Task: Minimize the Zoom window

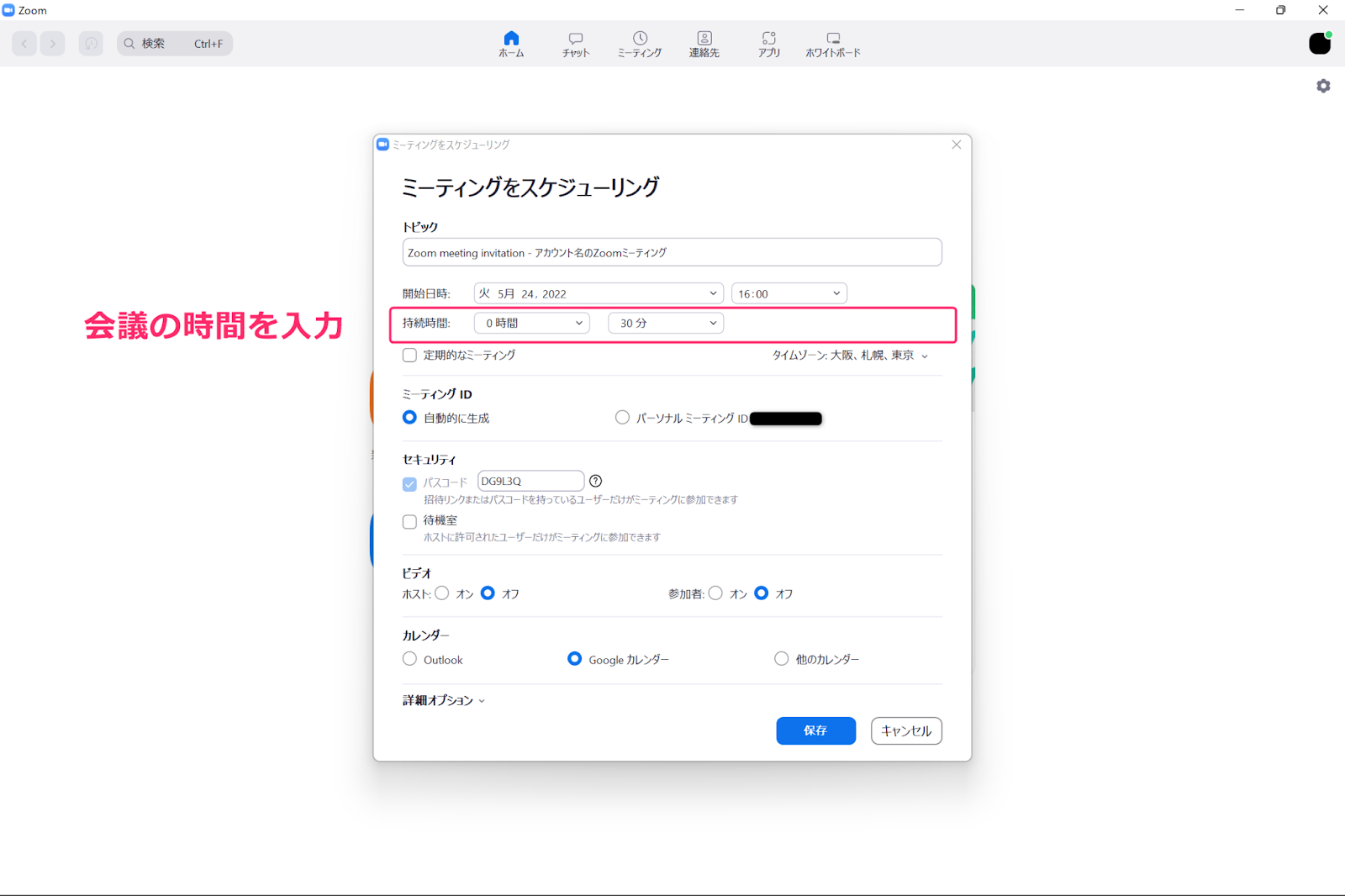Action: (1239, 10)
